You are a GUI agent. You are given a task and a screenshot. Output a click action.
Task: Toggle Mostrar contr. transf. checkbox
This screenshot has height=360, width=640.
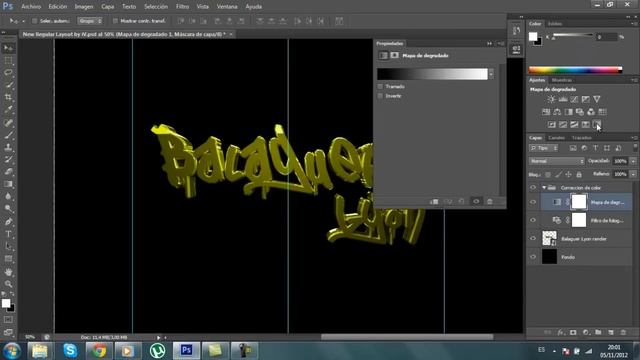[115, 21]
